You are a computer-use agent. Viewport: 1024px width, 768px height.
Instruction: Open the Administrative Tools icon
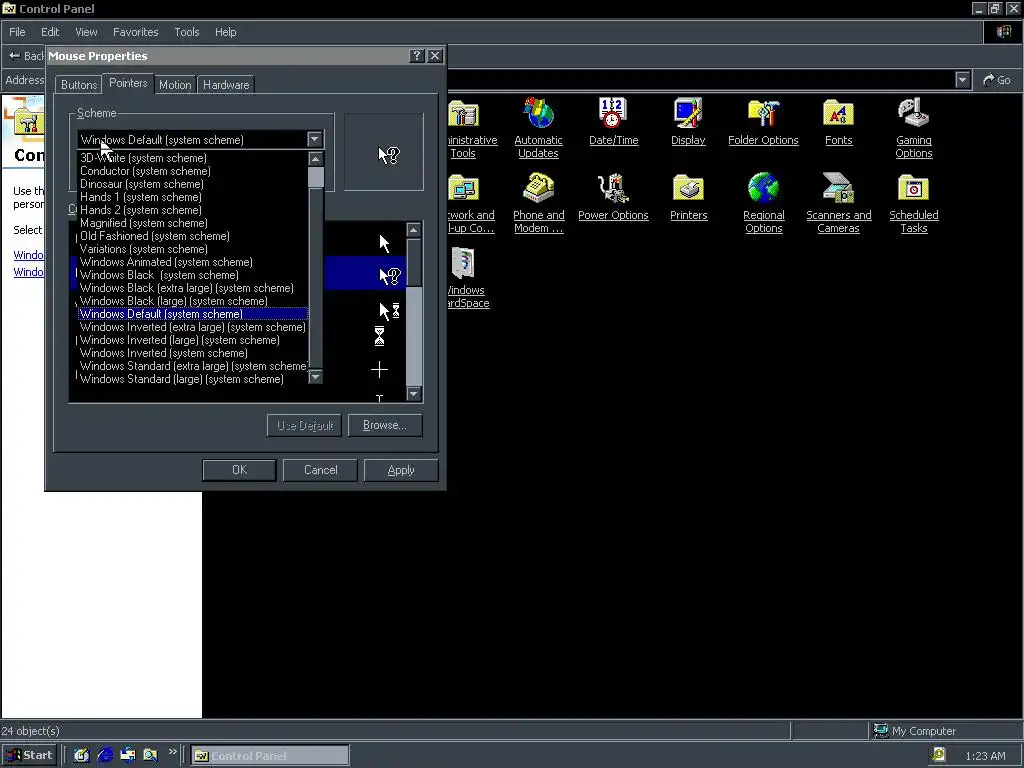tap(464, 114)
